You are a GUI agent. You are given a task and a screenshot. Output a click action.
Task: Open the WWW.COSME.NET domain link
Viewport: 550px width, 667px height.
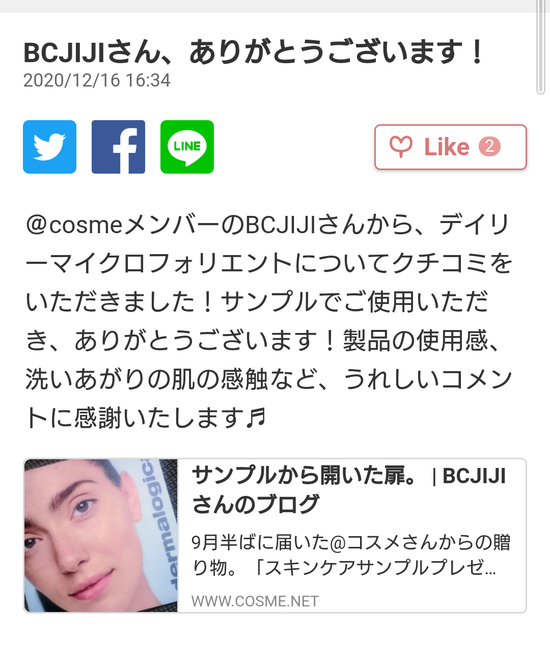255,601
